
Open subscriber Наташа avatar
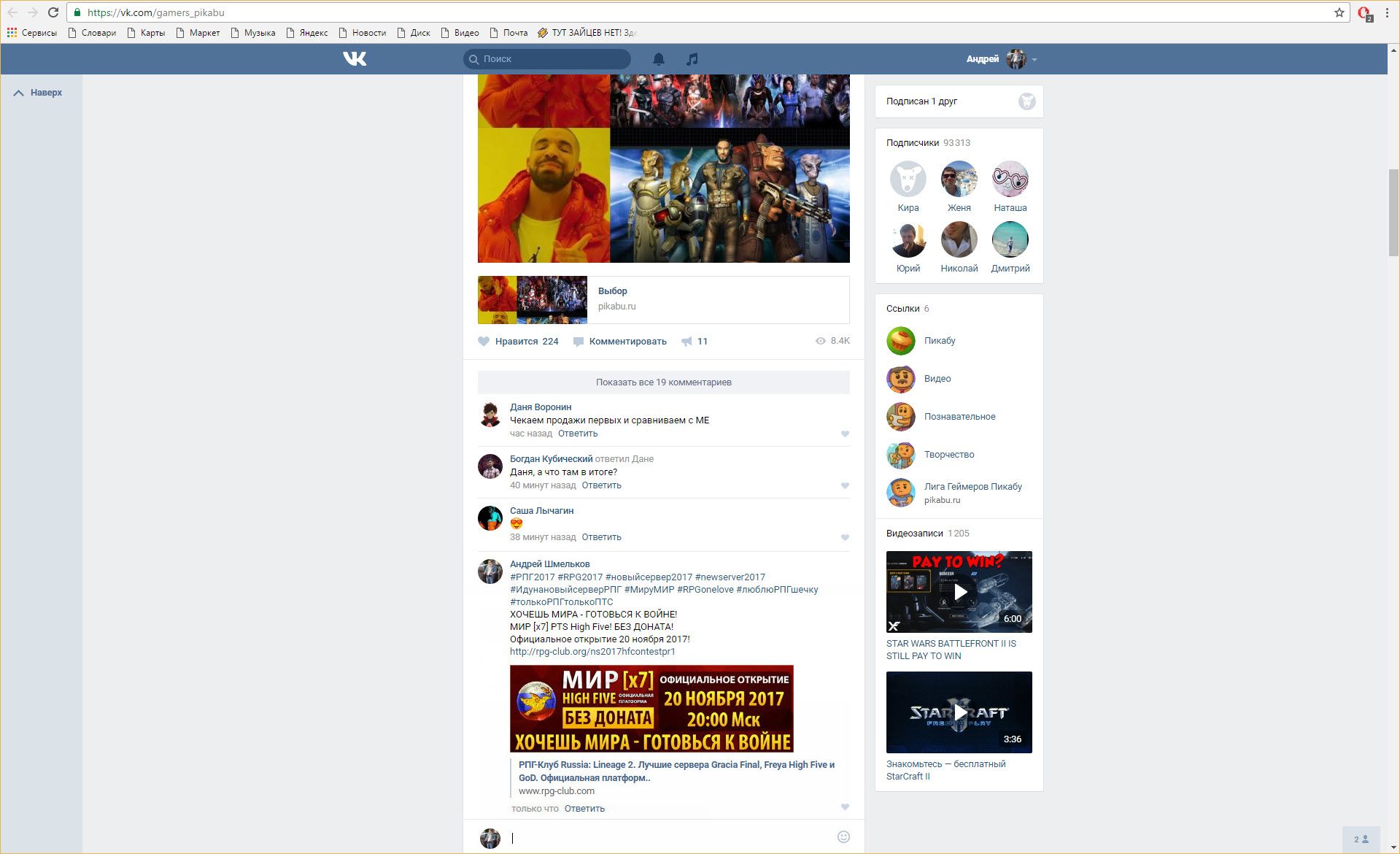[1010, 179]
